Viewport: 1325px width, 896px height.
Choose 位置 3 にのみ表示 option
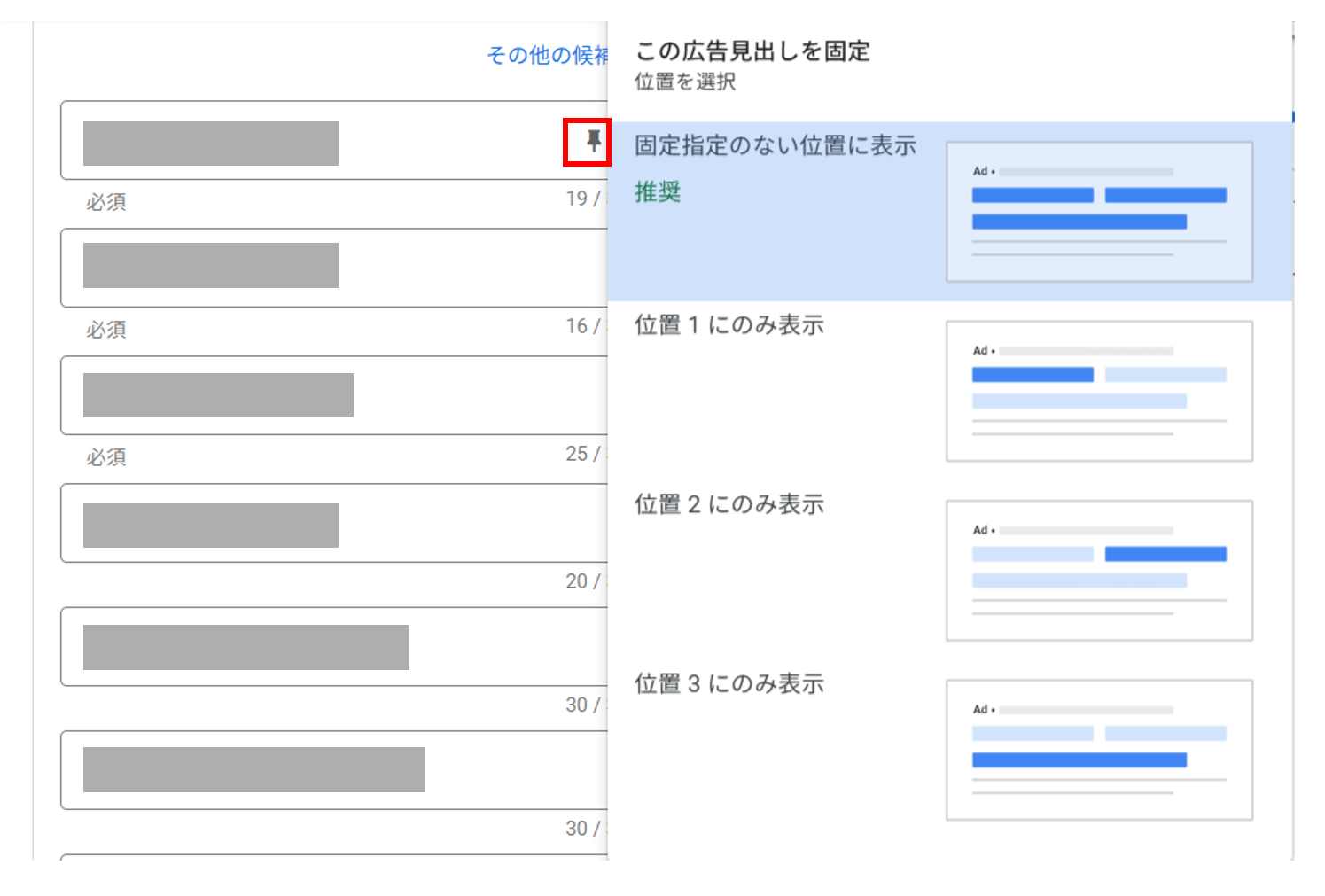[x=729, y=684]
